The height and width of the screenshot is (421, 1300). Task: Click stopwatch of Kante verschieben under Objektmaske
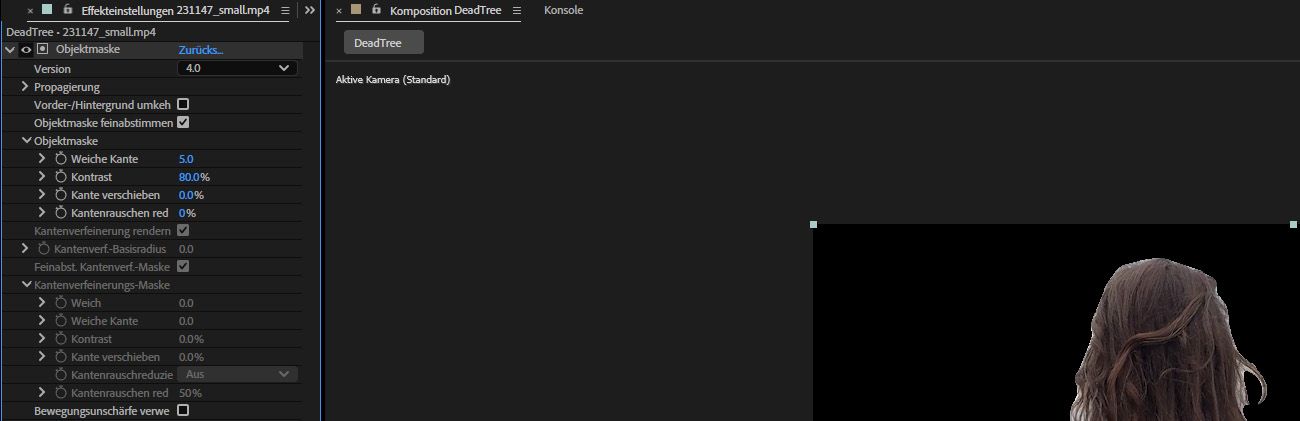point(60,195)
